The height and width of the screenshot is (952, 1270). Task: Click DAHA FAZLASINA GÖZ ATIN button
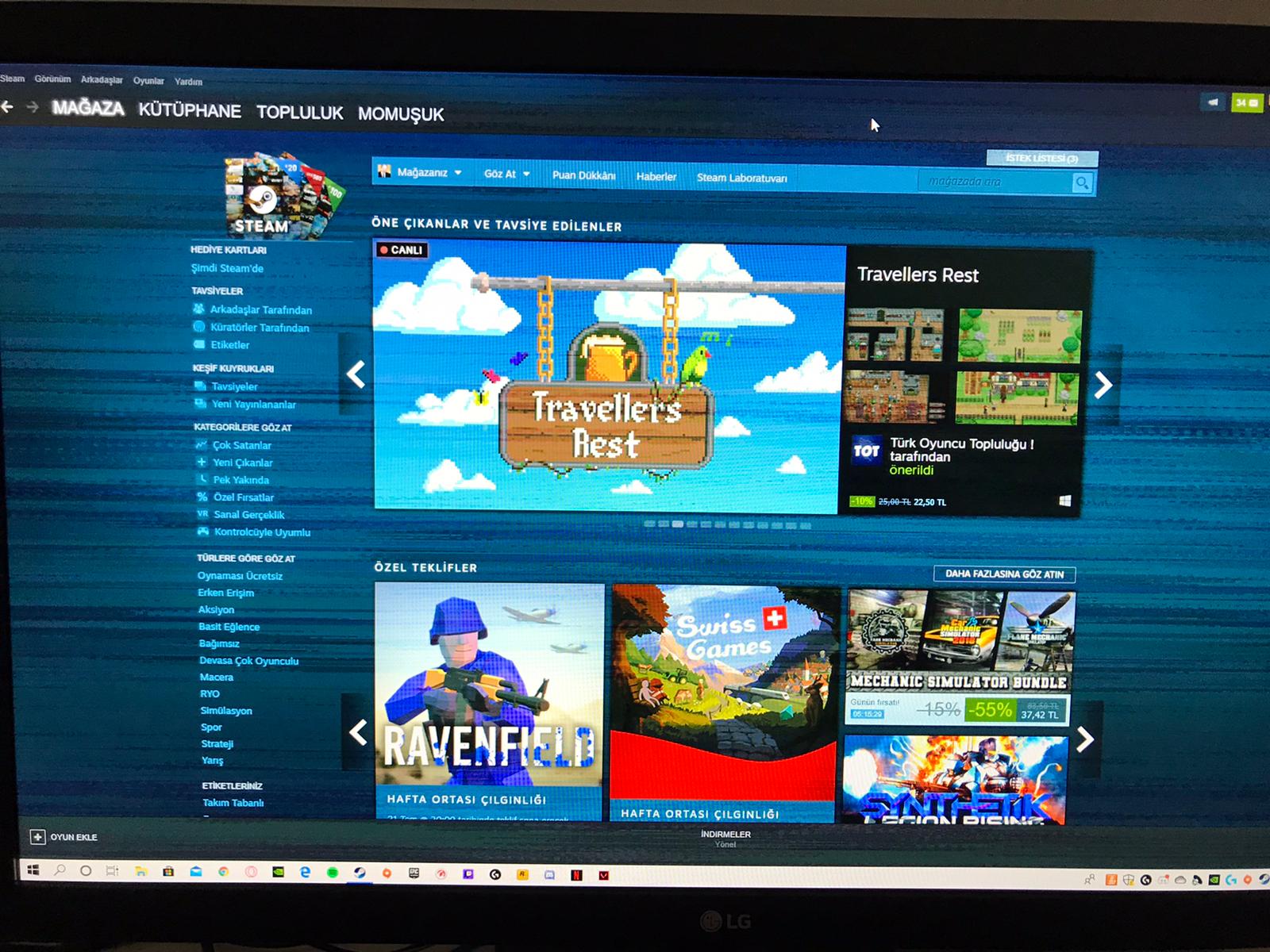[1004, 574]
